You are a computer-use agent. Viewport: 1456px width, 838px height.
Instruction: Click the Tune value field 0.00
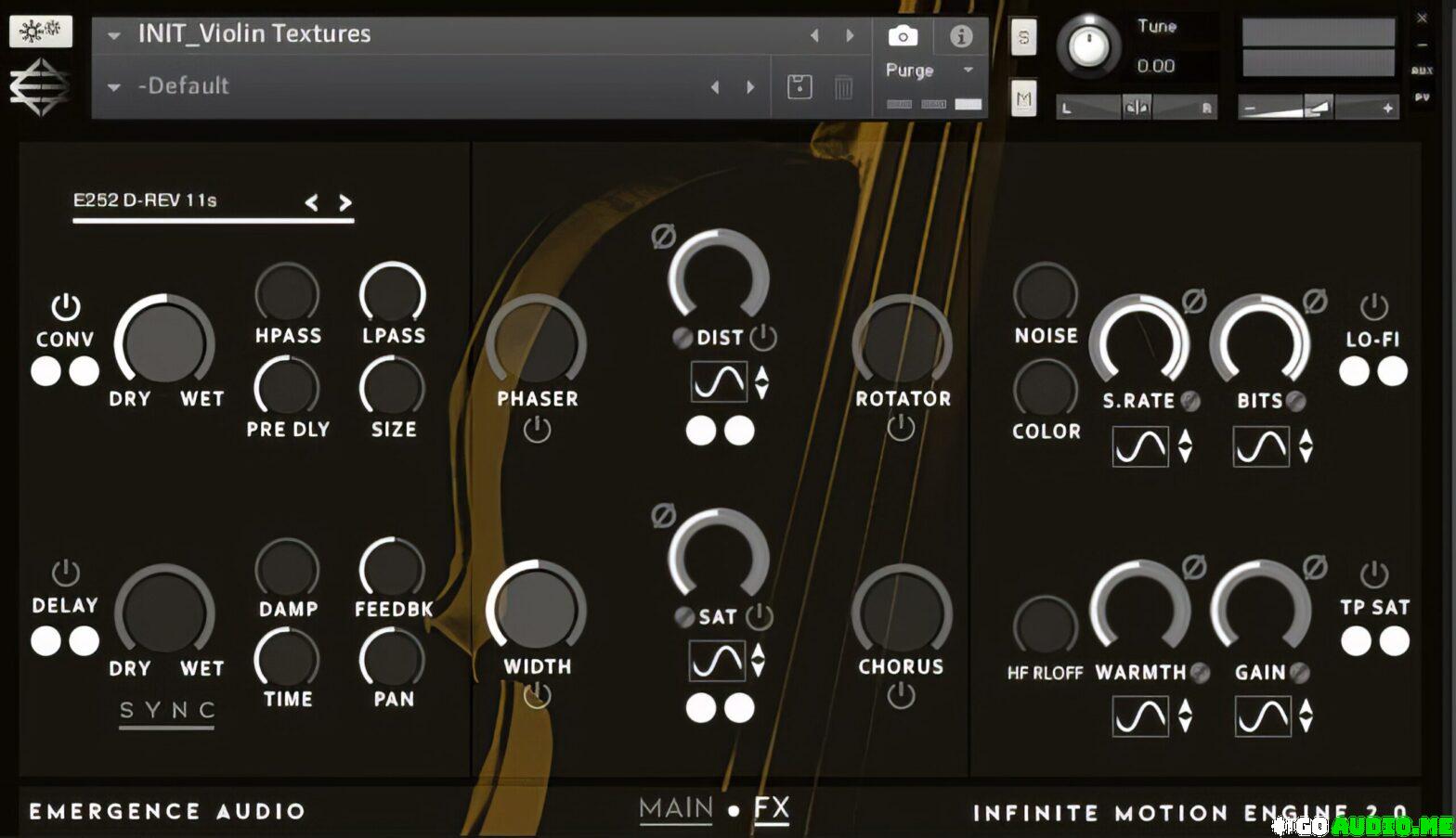point(1156,66)
